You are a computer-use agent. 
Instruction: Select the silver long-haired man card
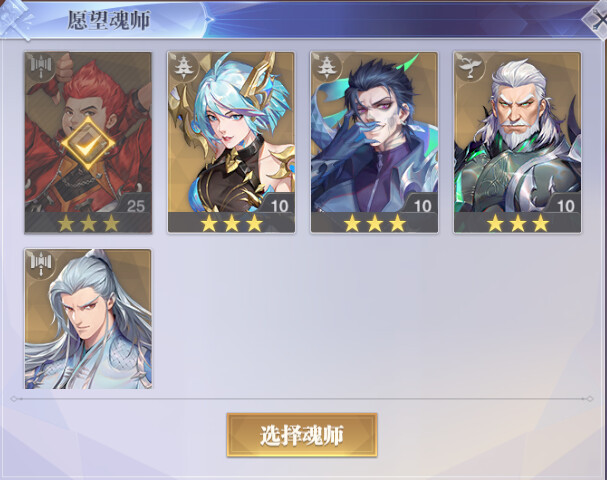88,319
